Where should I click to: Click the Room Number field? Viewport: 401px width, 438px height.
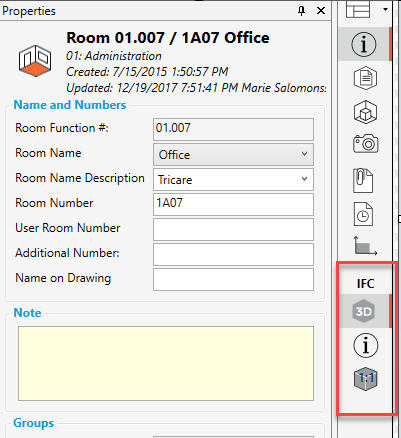233,204
